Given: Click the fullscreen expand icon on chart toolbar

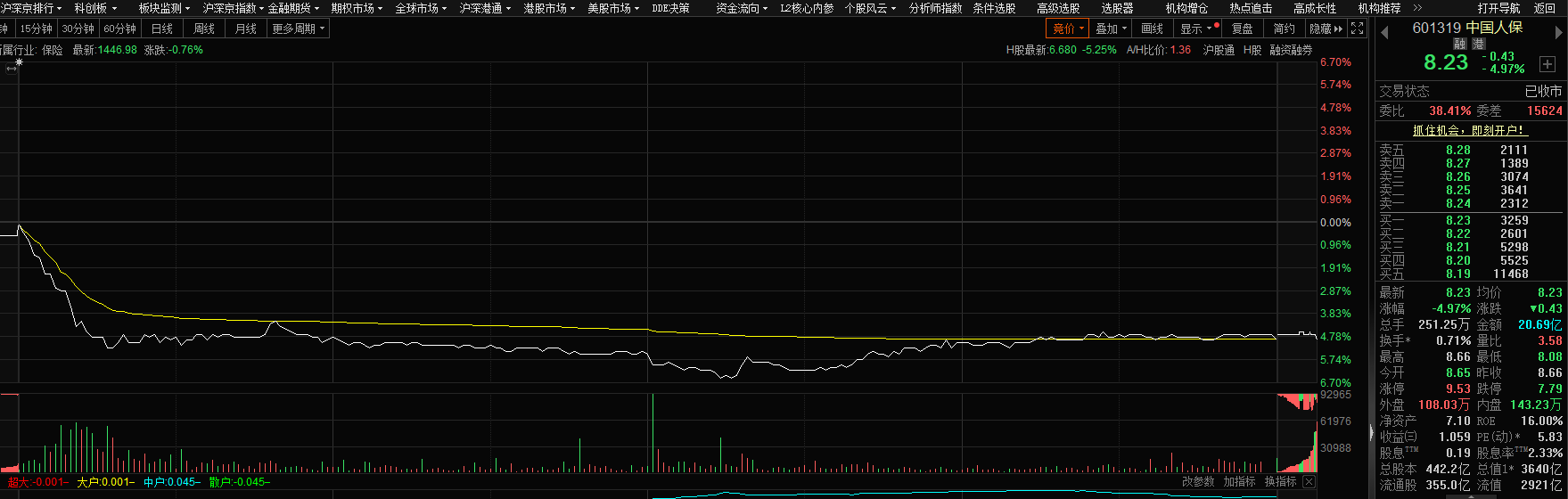Looking at the screenshot, I should 1357,29.
